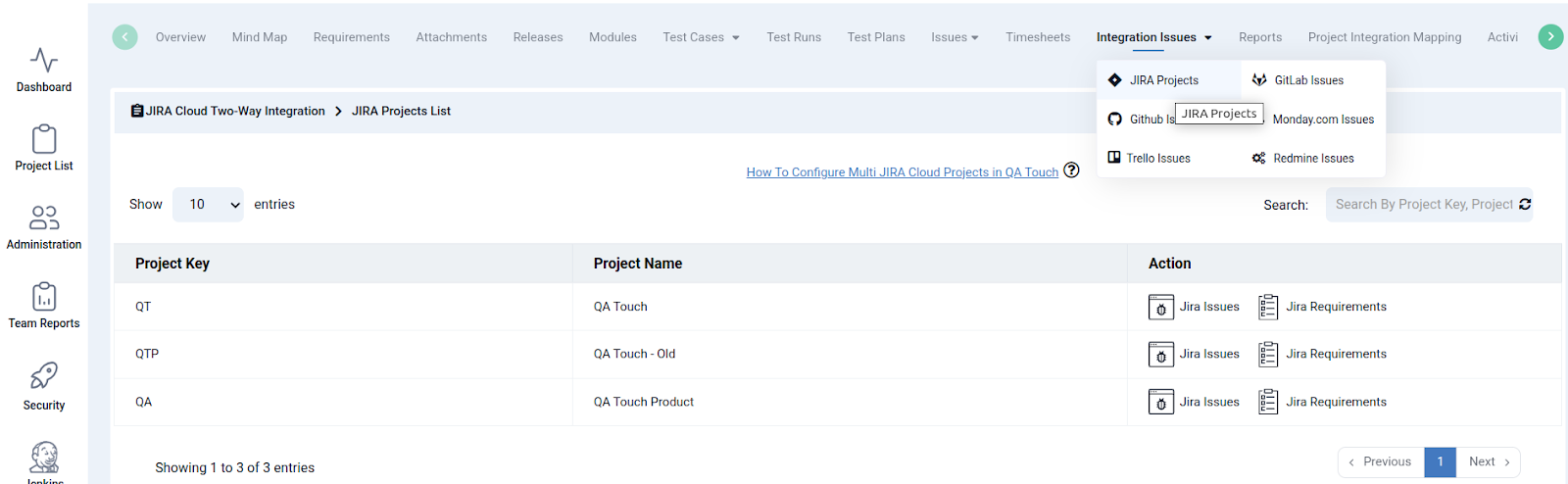The width and height of the screenshot is (1568, 484).
Task: Switch to the Modules tab
Action: click(x=612, y=37)
